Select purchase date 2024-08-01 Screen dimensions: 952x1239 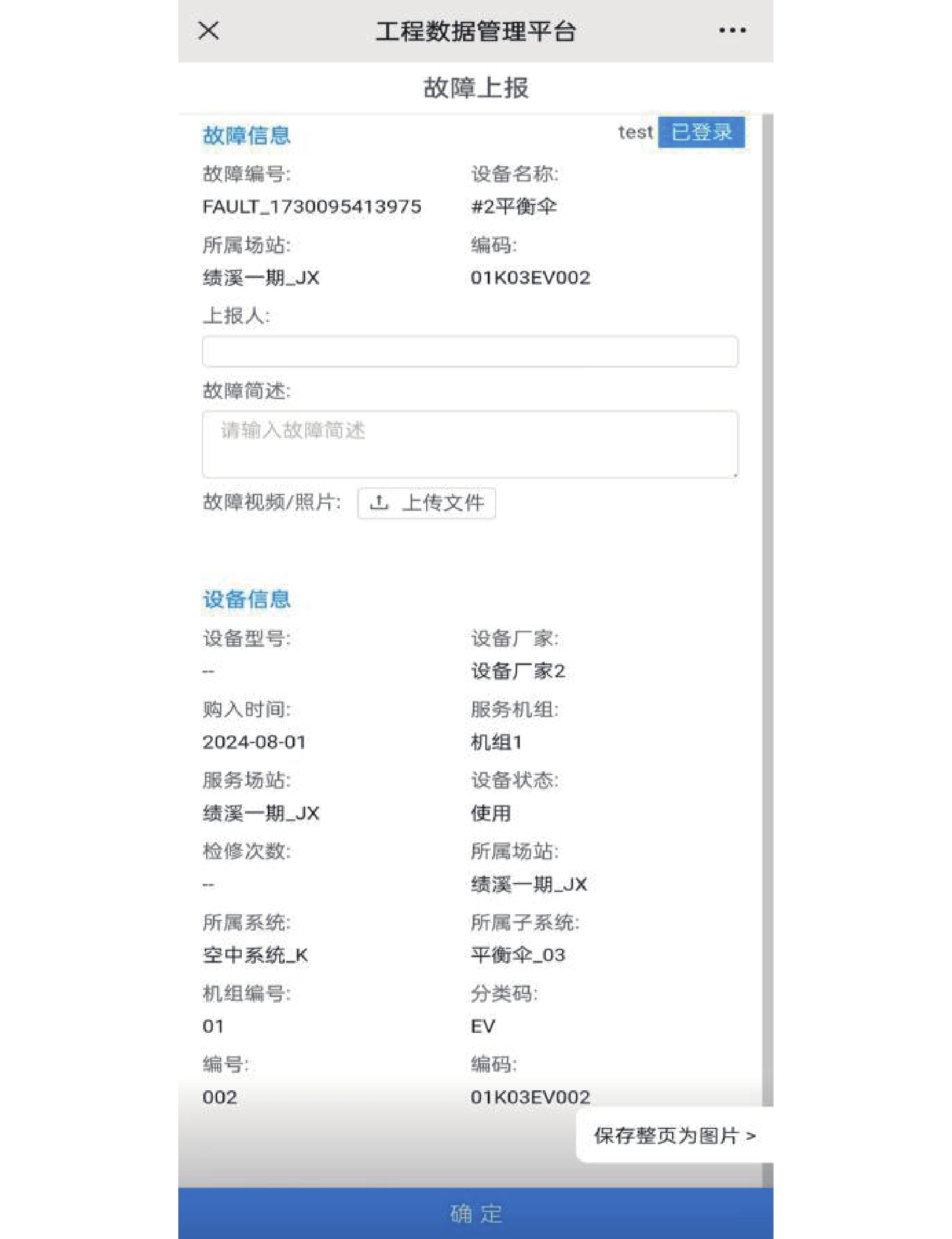[x=254, y=742]
